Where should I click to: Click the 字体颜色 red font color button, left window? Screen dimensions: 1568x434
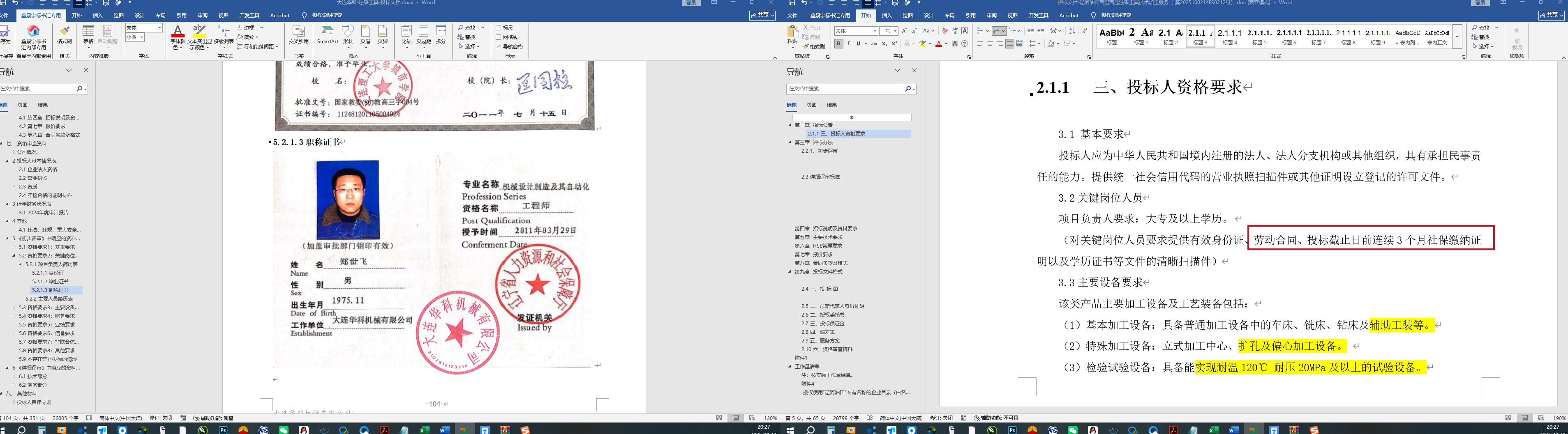[x=178, y=37]
